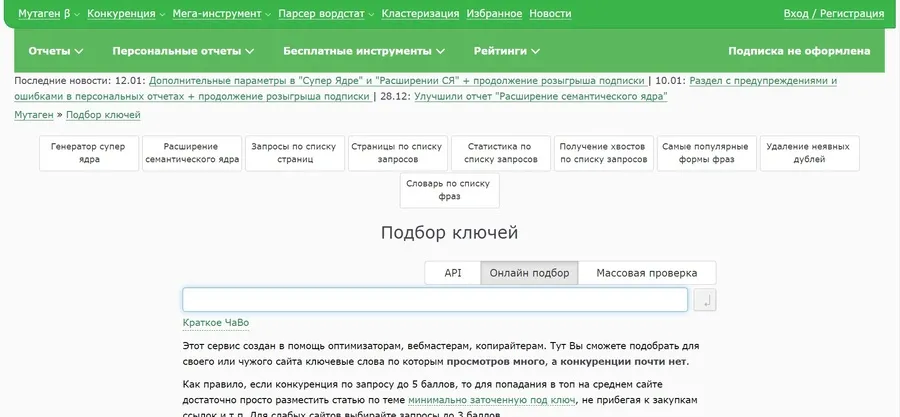Click the Вход / Регистрация link

[833, 14]
